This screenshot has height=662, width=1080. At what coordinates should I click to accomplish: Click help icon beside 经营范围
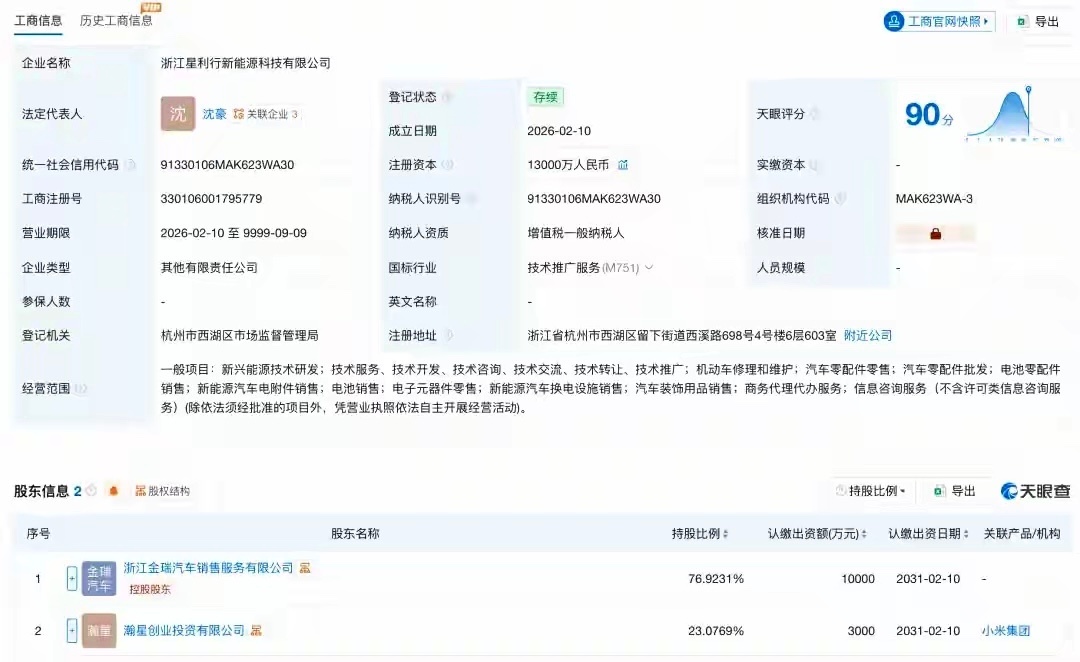click(x=81, y=389)
